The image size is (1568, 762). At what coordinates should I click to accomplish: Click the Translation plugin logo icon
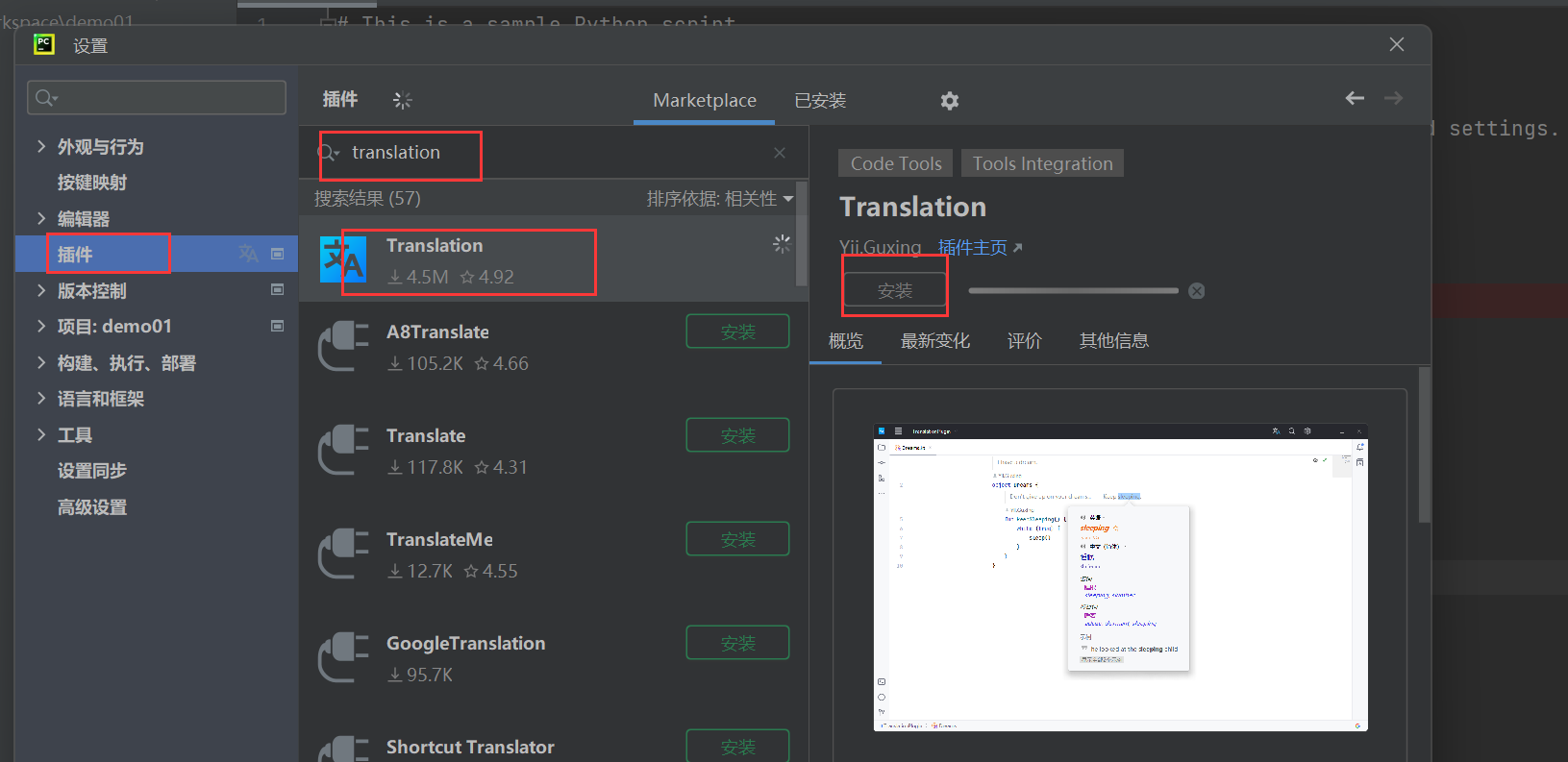pos(343,259)
